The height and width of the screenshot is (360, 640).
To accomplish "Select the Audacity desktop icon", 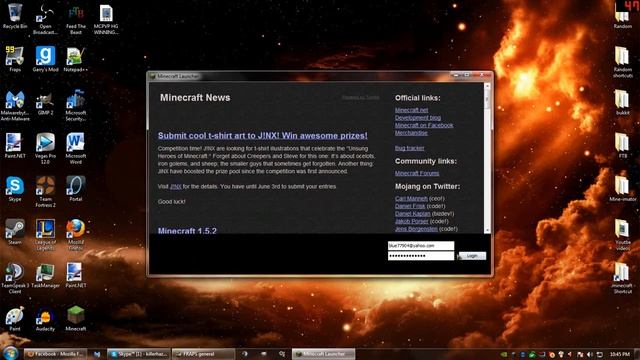I will tap(45, 319).
